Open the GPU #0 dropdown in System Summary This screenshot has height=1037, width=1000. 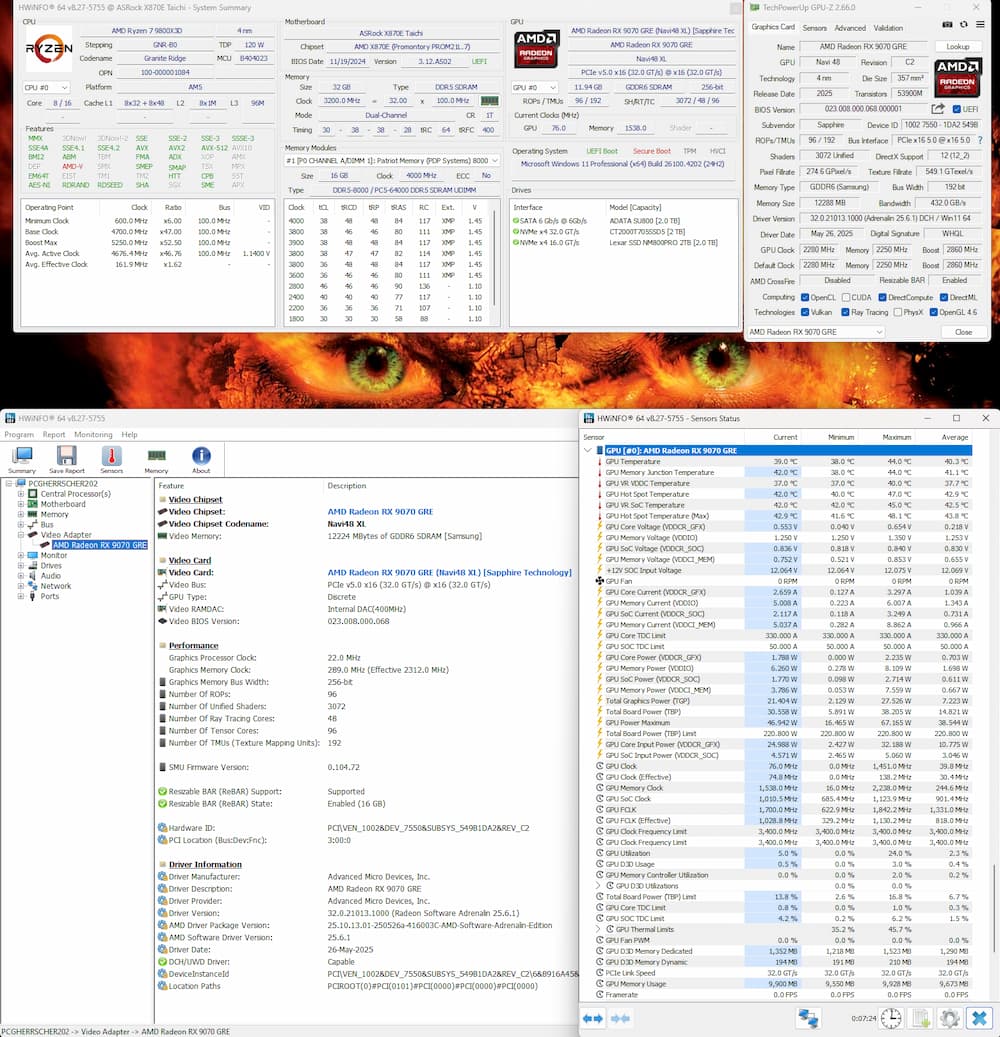pos(534,87)
